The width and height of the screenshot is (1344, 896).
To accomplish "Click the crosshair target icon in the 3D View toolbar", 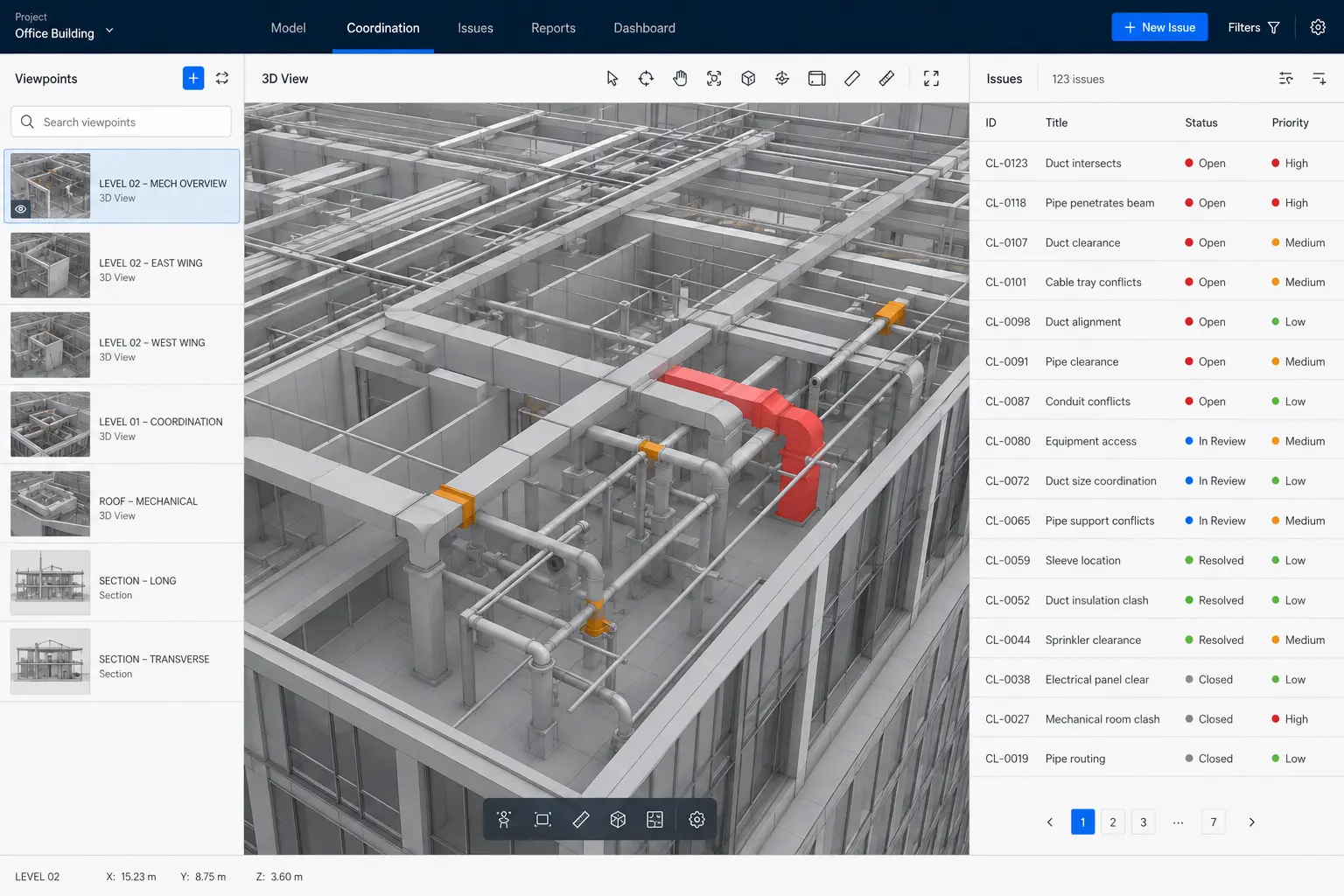I will click(782, 79).
